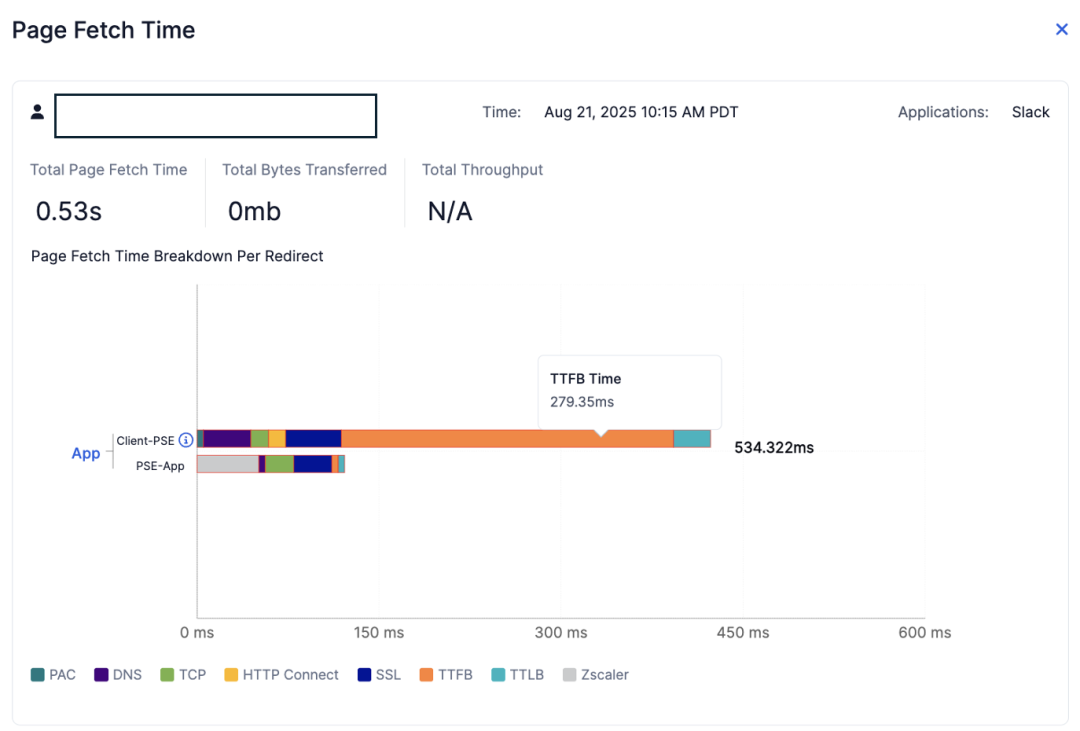Viewport: 1080px width, 731px height.
Task: Click the user profile icon
Action: tap(37, 112)
